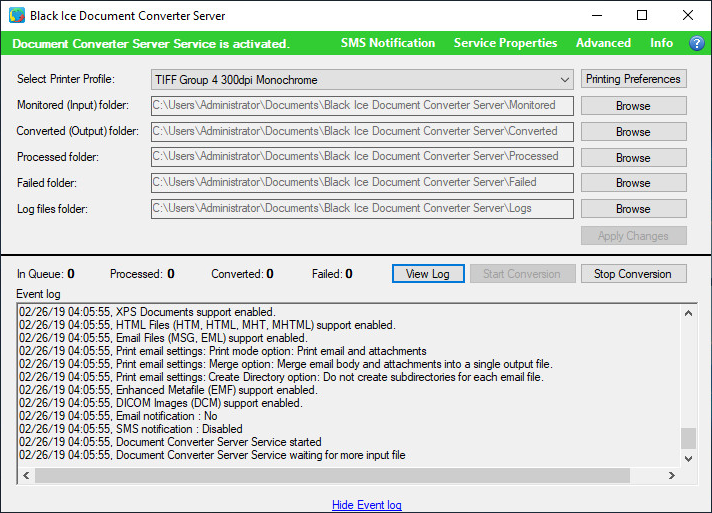This screenshot has width=712, height=513.
Task: Click the Converted counter value
Action: tap(270, 274)
